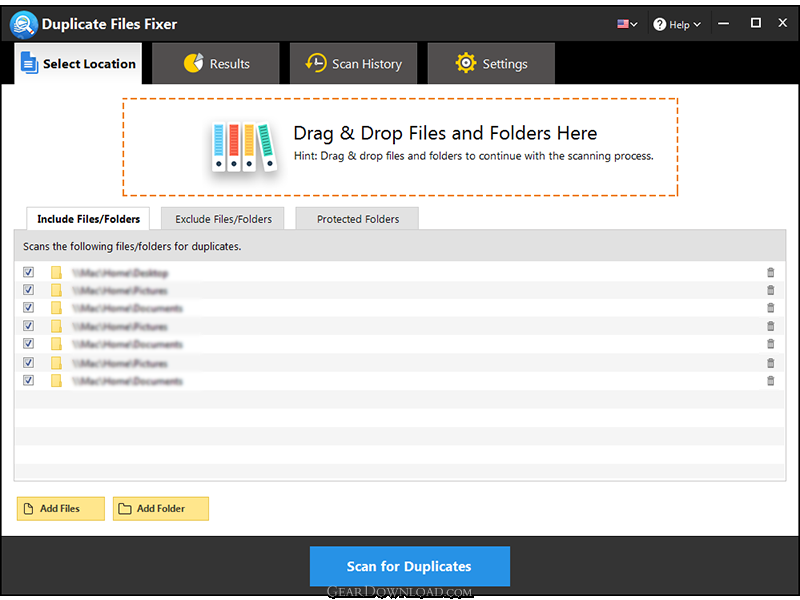Select the second Pictures folder path text
The height and width of the screenshot is (600, 800).
coord(120,327)
